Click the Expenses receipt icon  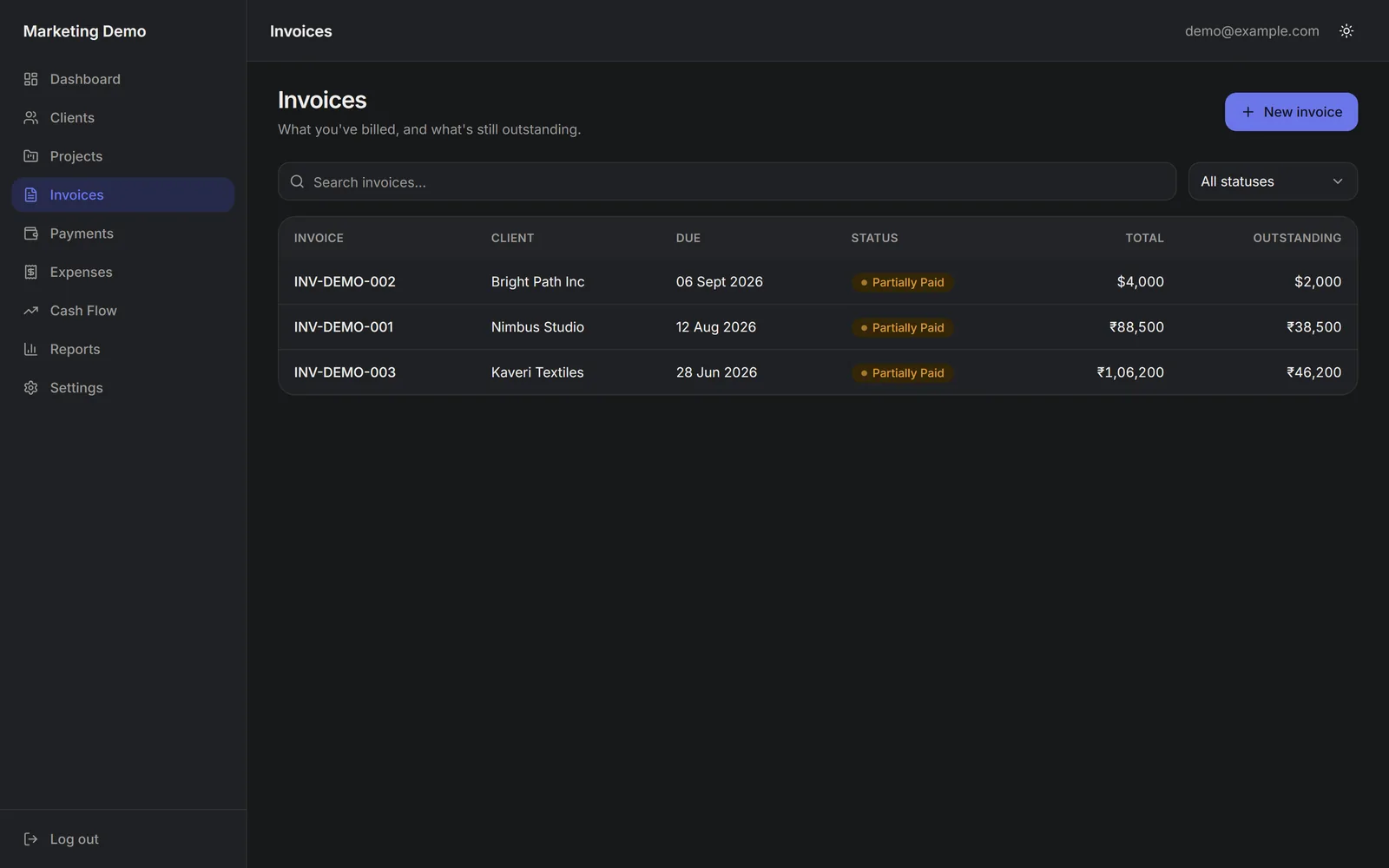pos(31,272)
